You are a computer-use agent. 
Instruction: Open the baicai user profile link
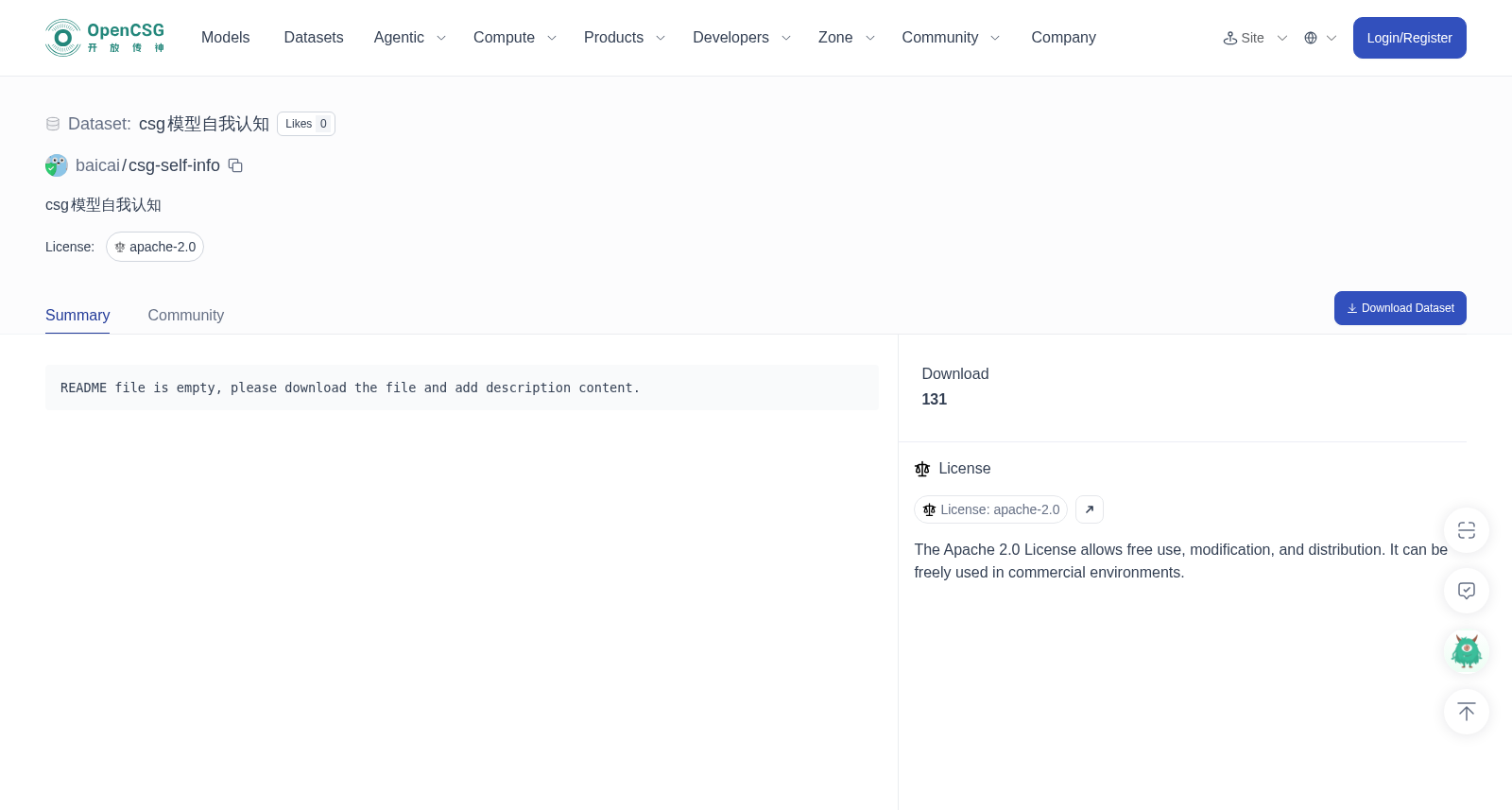point(97,165)
